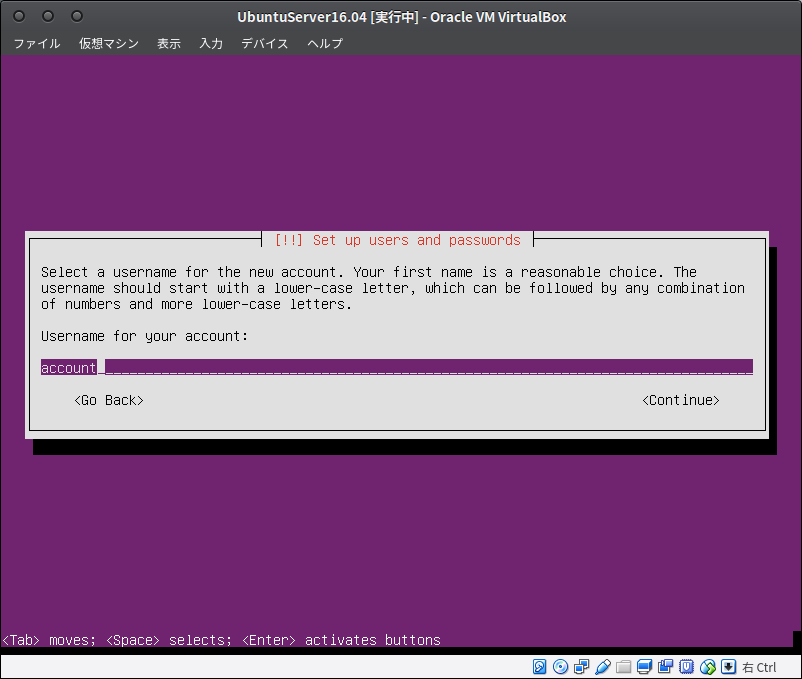Select the Go Back button
Image resolution: width=802 pixels, height=679 pixels.
pyautogui.click(x=109, y=400)
